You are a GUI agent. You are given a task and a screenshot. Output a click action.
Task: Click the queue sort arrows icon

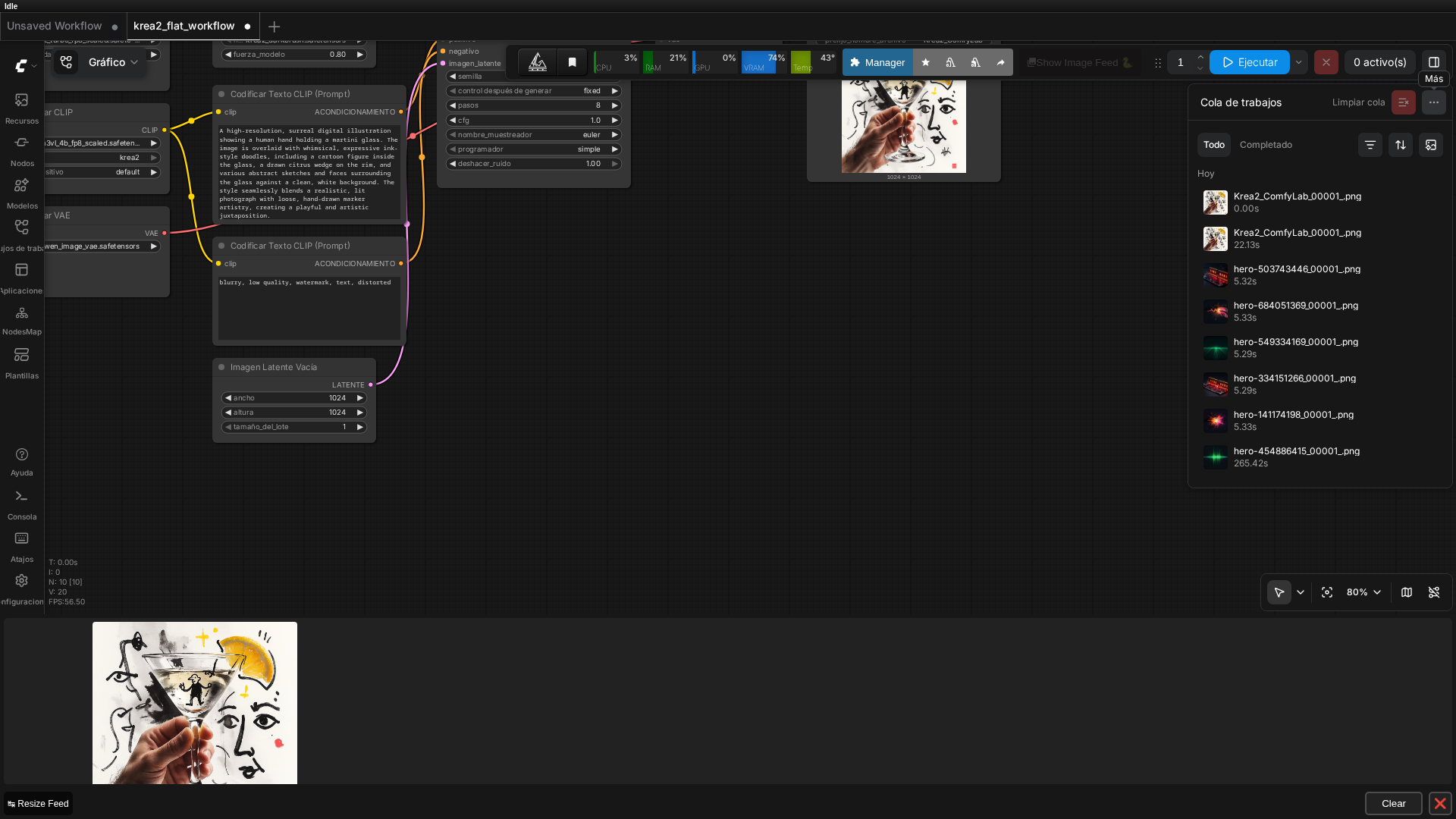tap(1400, 145)
